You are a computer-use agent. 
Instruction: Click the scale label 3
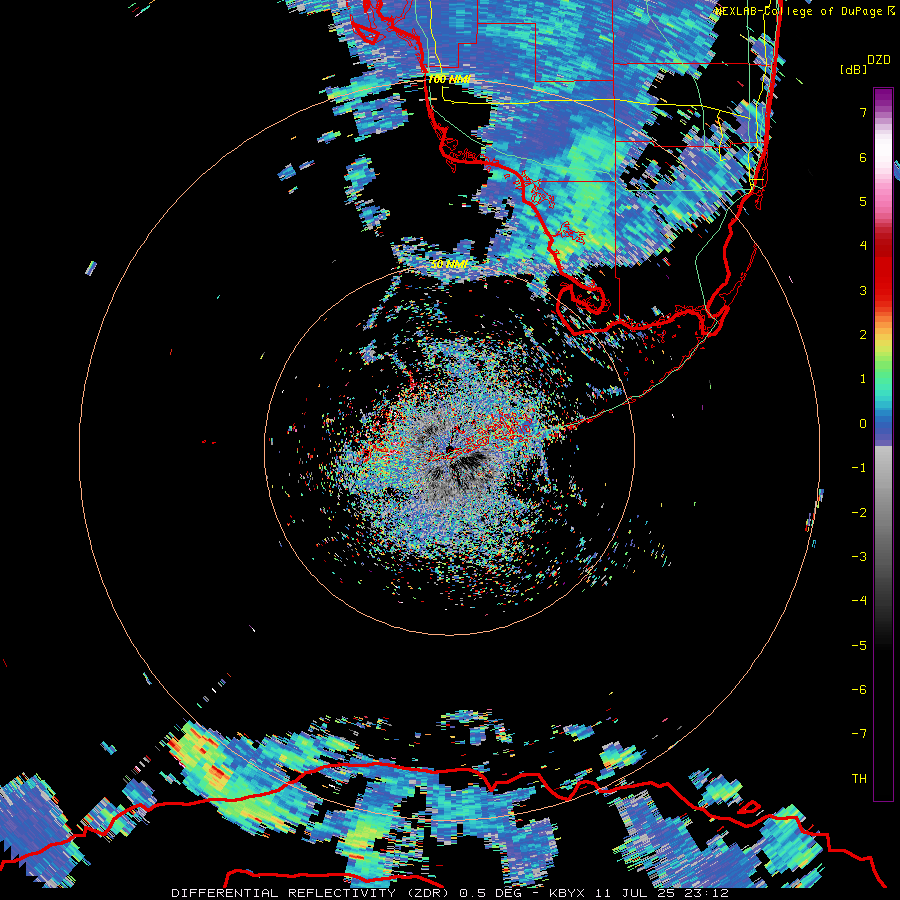click(863, 290)
